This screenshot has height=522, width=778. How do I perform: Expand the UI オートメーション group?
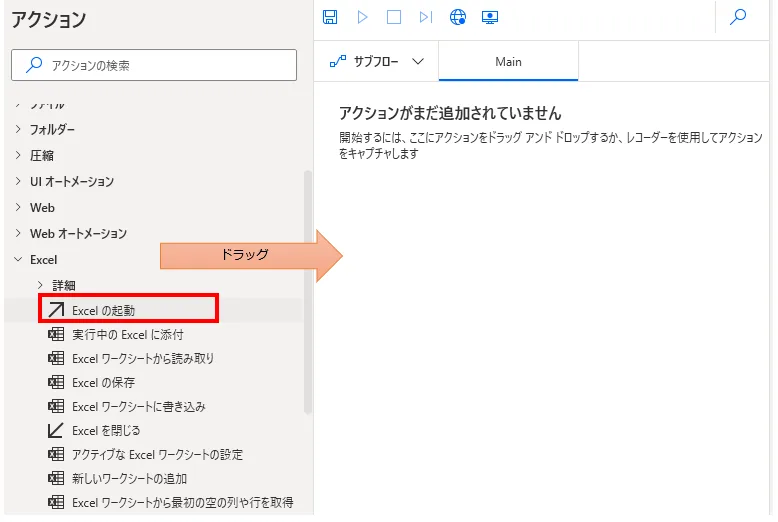coord(18,182)
